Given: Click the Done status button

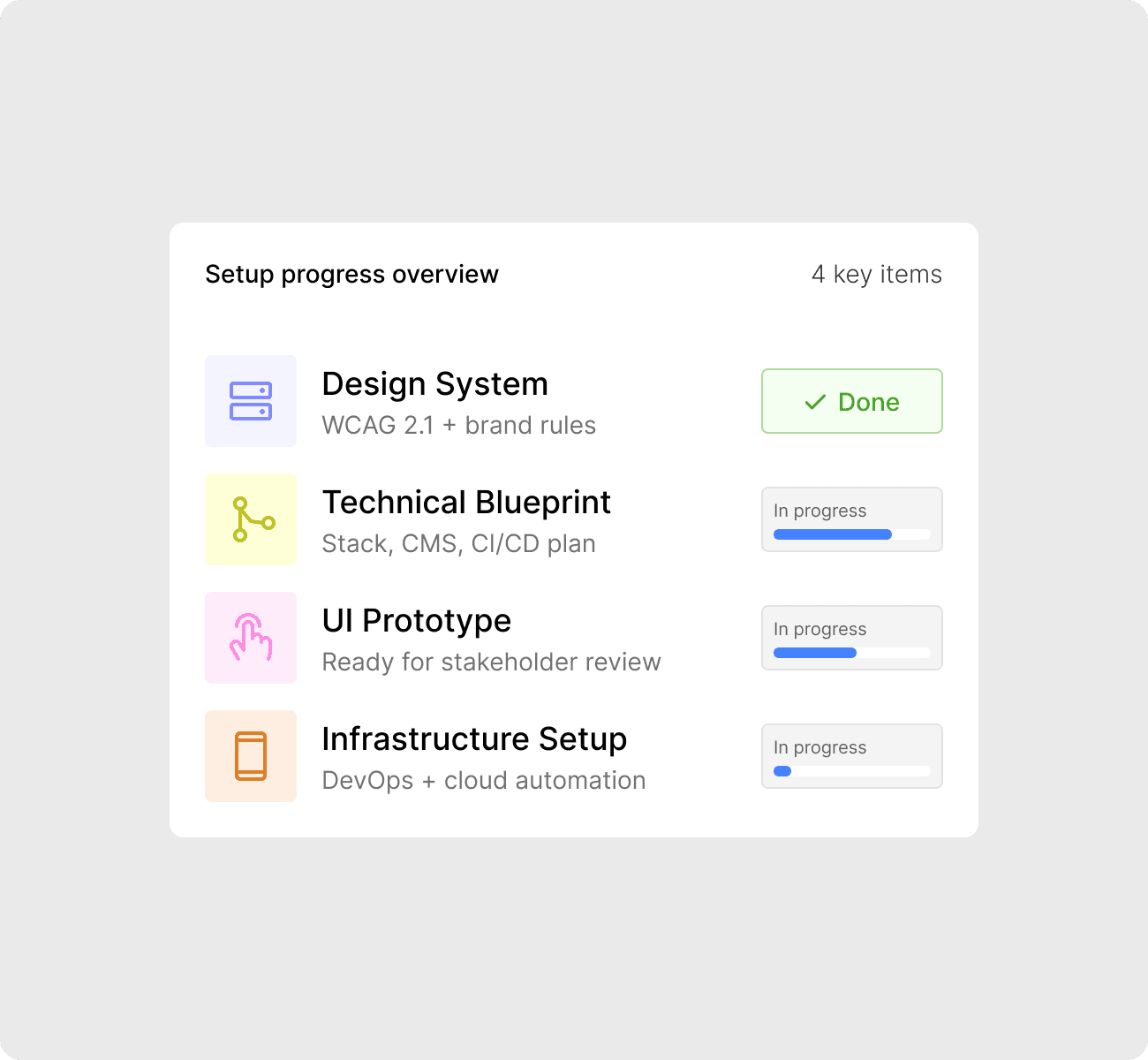Looking at the screenshot, I should point(852,401).
